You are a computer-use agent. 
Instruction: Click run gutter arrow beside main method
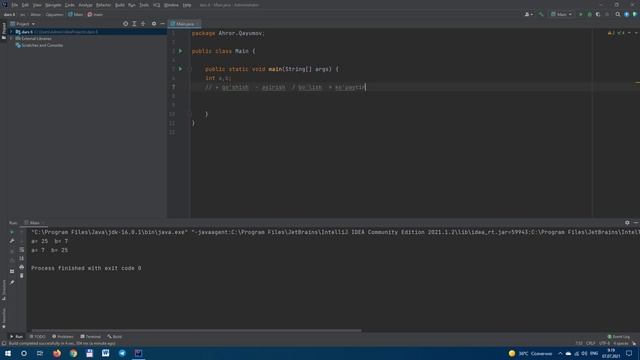tap(180, 69)
